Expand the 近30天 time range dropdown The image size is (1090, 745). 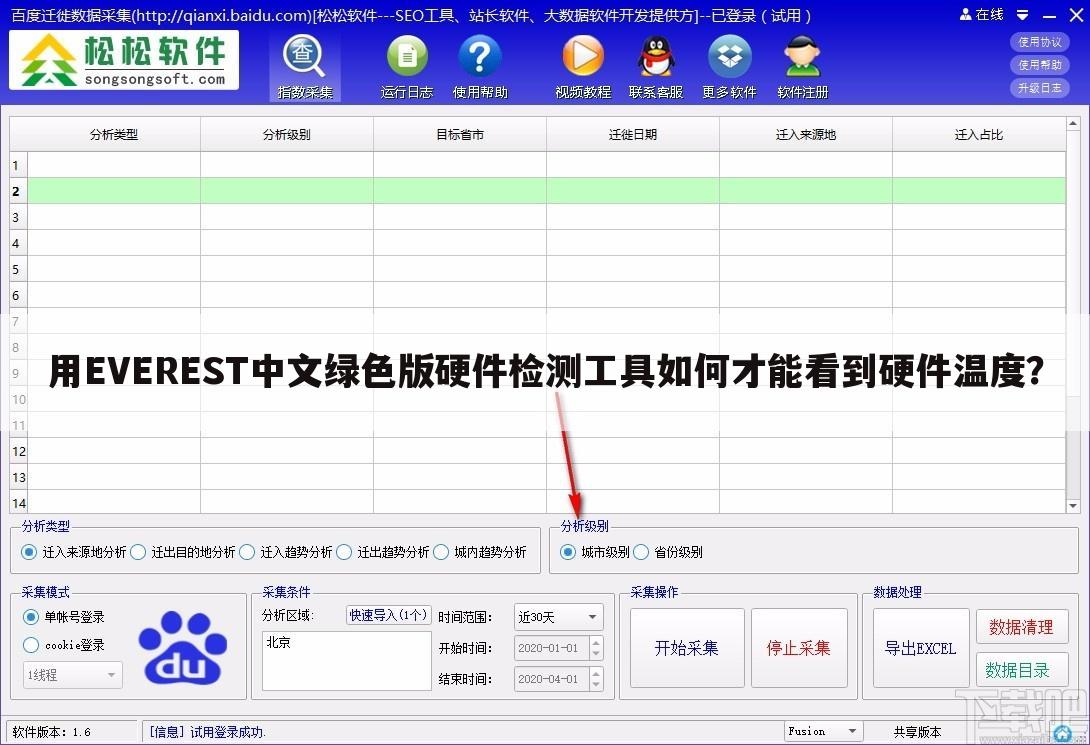pos(559,616)
